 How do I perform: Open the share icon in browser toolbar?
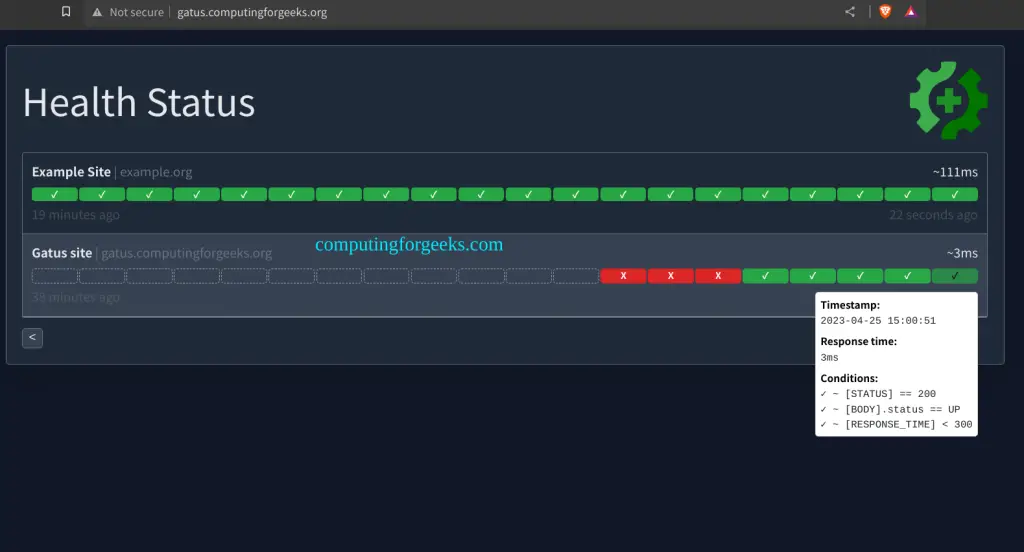850,12
